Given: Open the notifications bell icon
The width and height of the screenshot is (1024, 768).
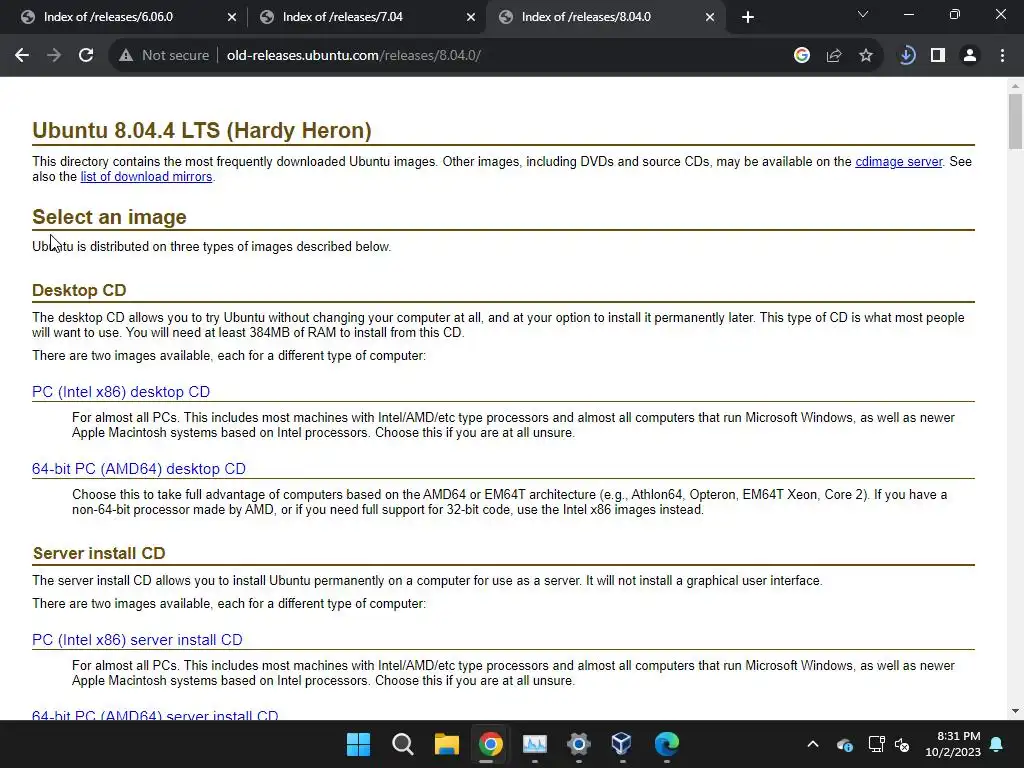Looking at the screenshot, I should click(x=997, y=744).
